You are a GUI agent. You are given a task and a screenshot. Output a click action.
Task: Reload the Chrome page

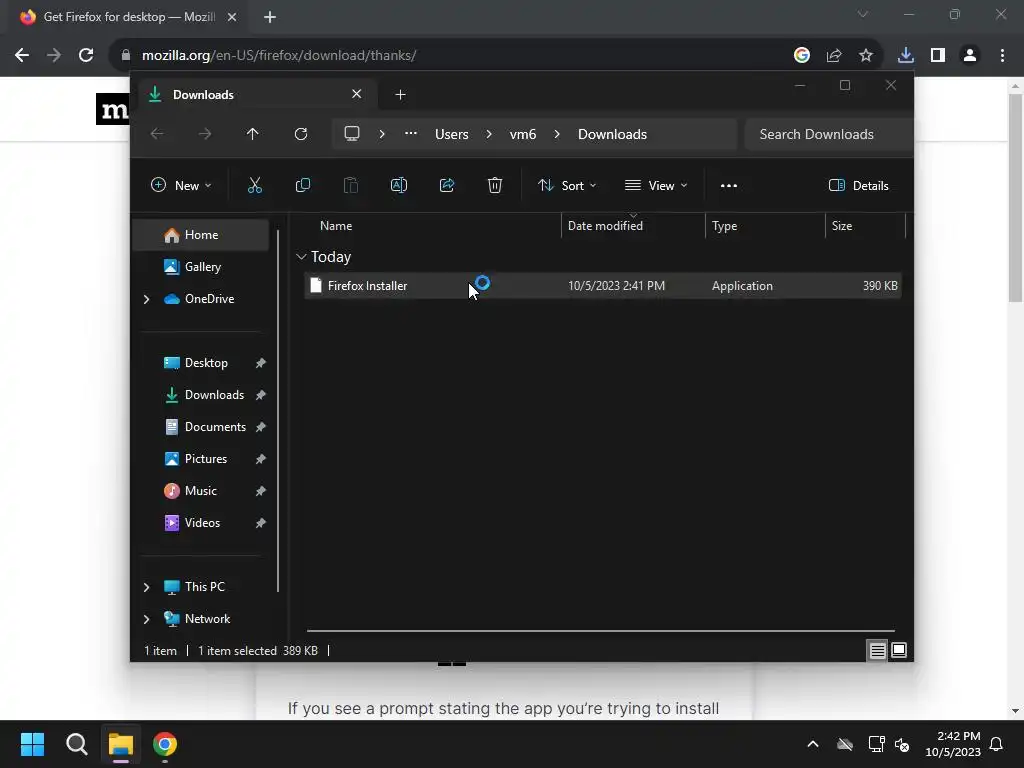coord(86,56)
